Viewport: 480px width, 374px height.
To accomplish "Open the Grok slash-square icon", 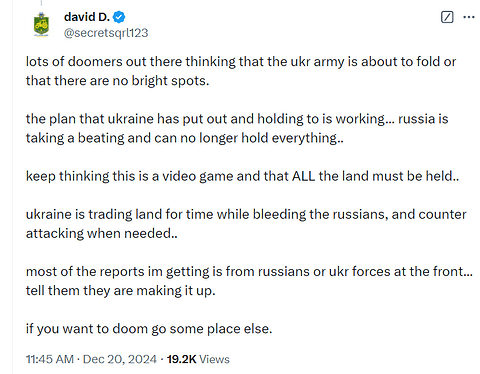I will [447, 17].
